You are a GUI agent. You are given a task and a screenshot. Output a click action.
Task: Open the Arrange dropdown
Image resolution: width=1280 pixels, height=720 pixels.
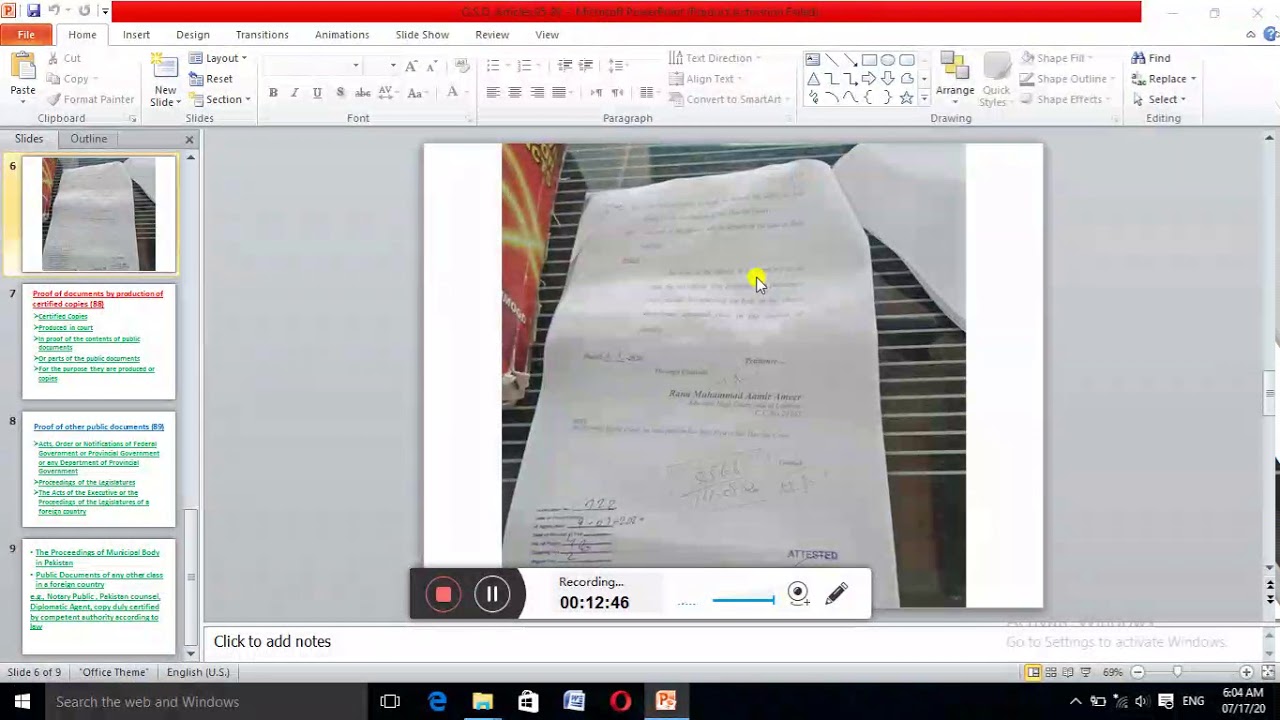[x=955, y=79]
